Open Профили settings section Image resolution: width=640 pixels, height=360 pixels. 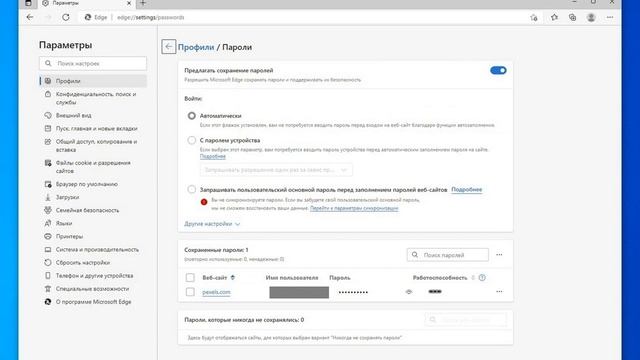pos(93,81)
